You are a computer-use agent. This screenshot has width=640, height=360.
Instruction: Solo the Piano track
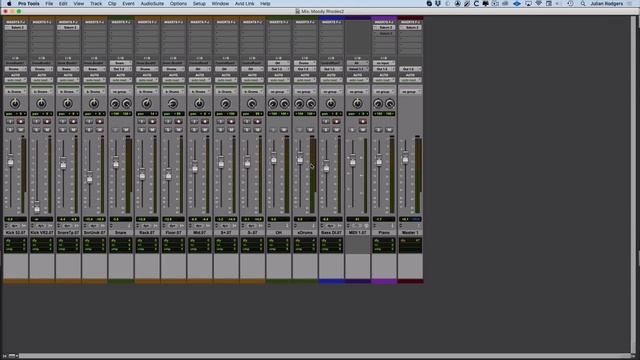[x=379, y=130]
